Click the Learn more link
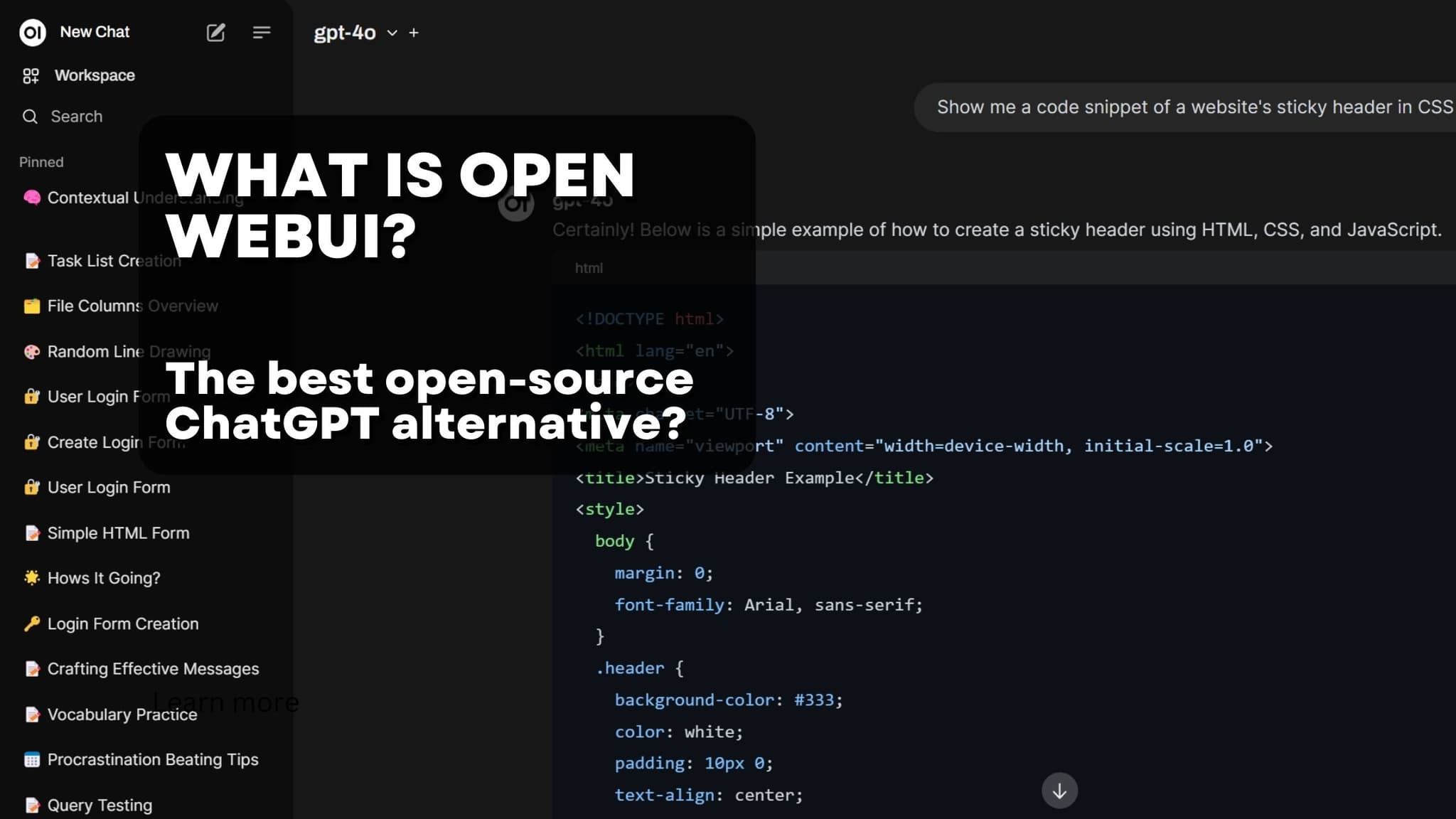 click(x=227, y=702)
